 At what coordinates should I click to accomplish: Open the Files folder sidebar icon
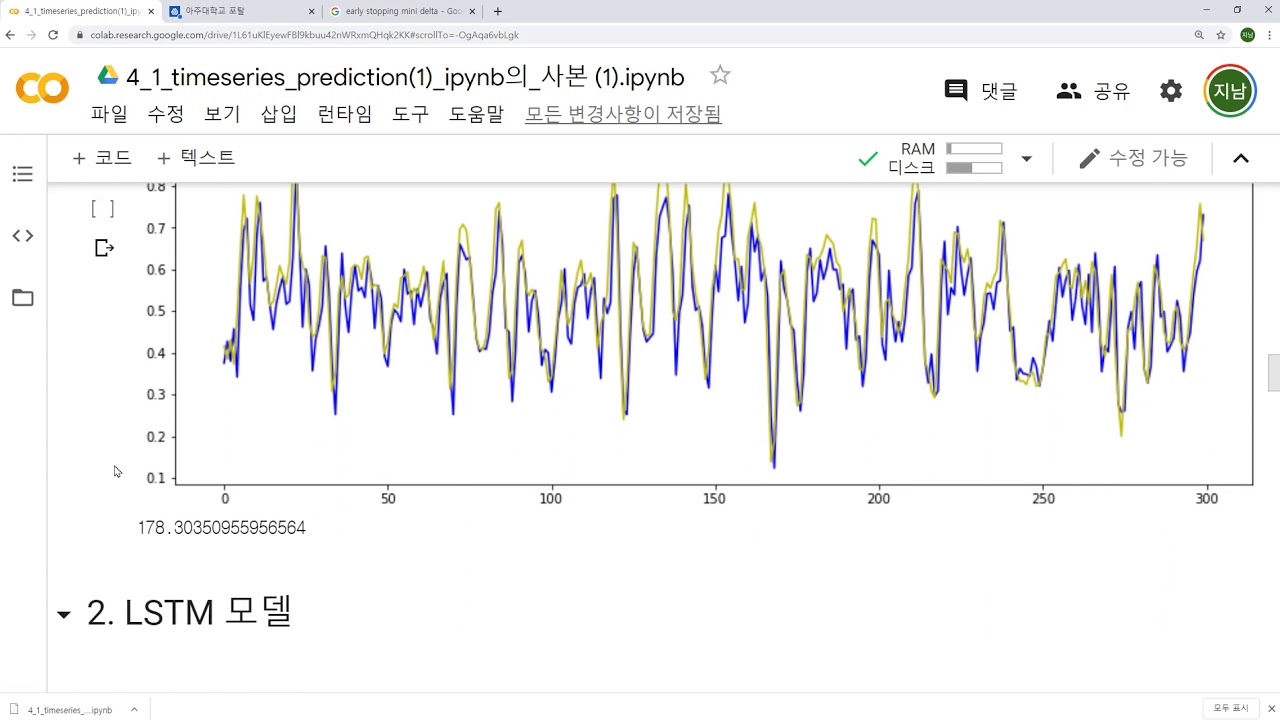tap(22, 297)
